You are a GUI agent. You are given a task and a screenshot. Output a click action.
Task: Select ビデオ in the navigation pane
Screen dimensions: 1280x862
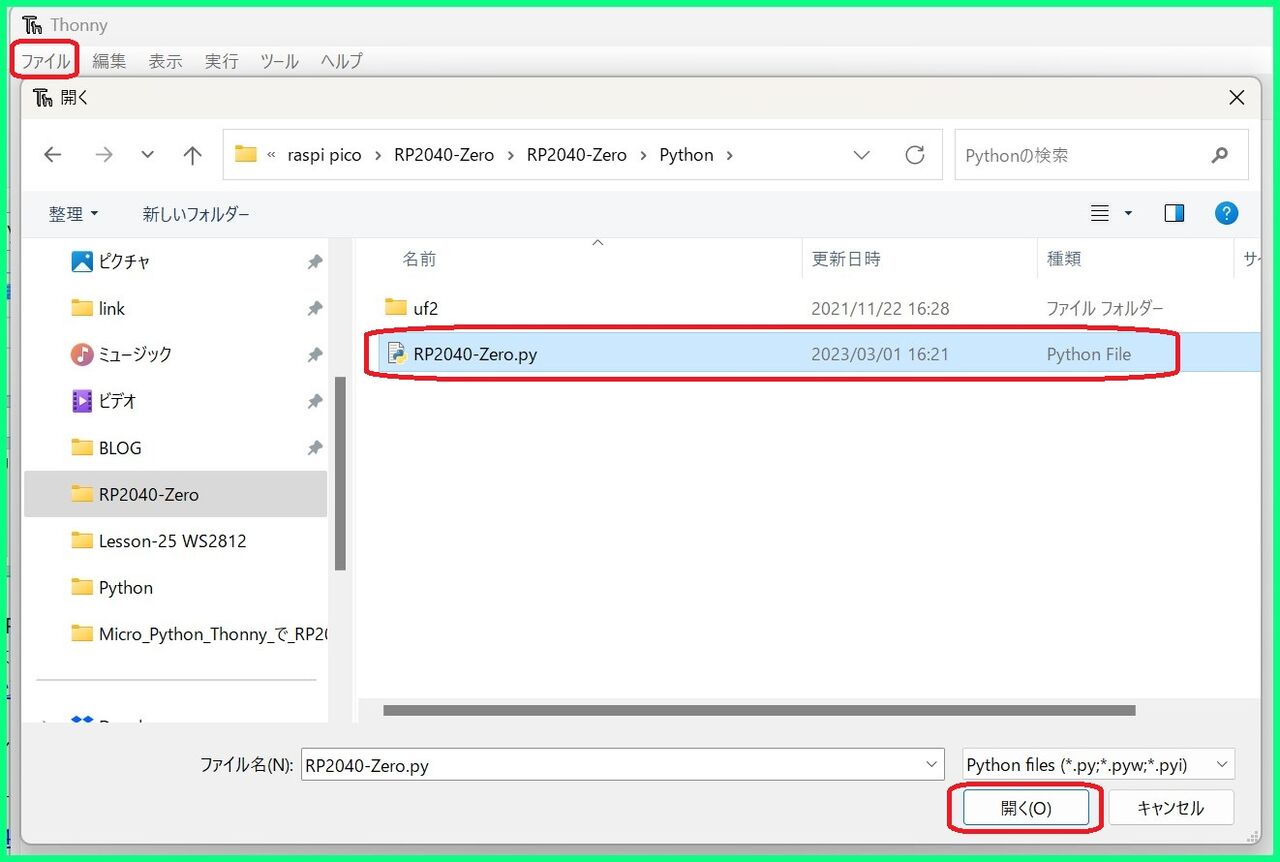[x=175, y=401]
